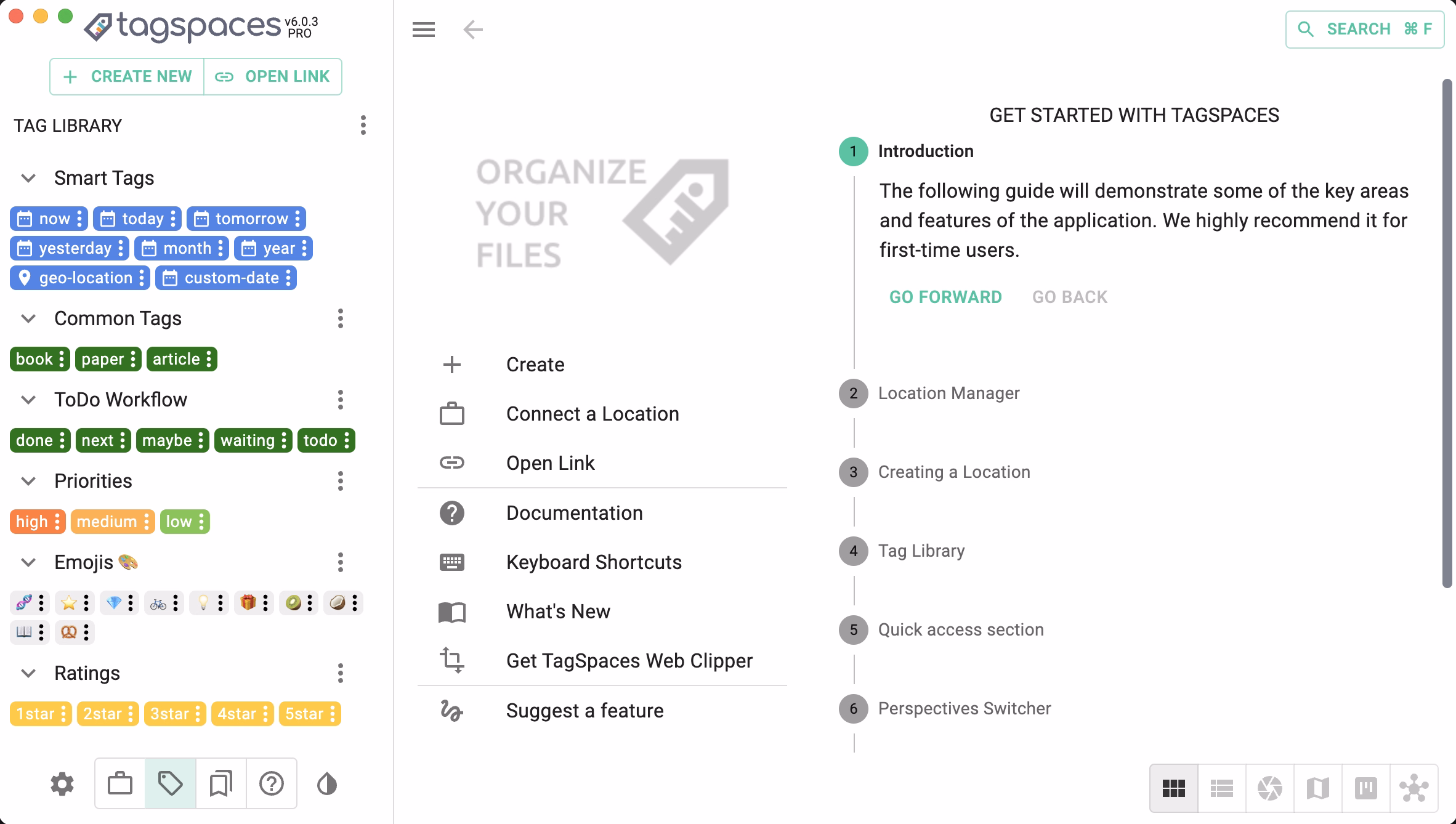Open Ratings group options menu

(341, 673)
